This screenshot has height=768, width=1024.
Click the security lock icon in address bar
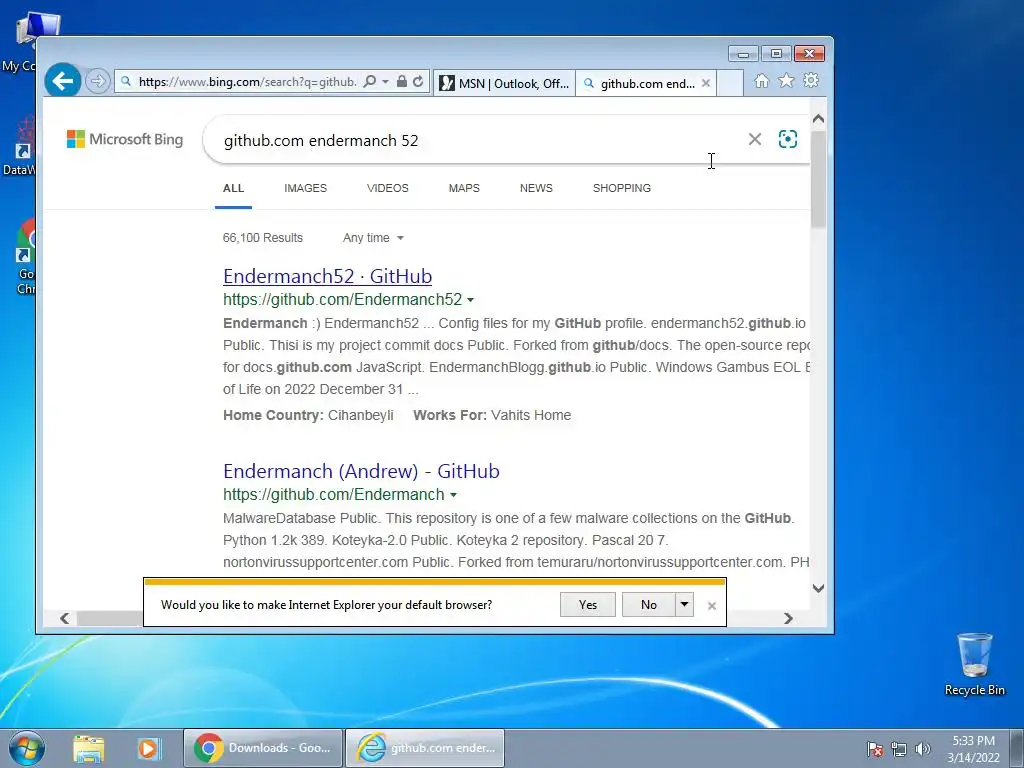click(402, 82)
